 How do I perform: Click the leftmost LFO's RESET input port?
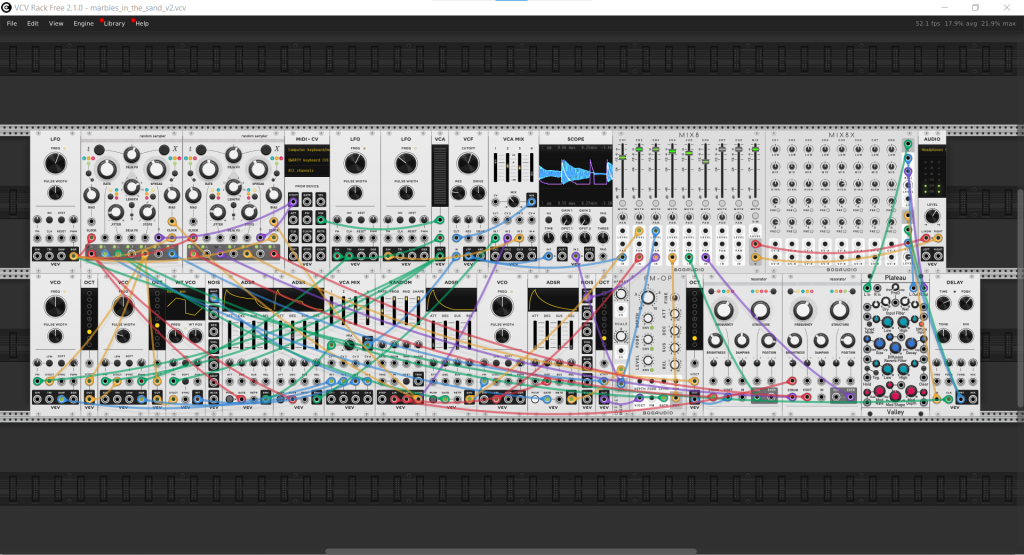pyautogui.click(x=61, y=238)
